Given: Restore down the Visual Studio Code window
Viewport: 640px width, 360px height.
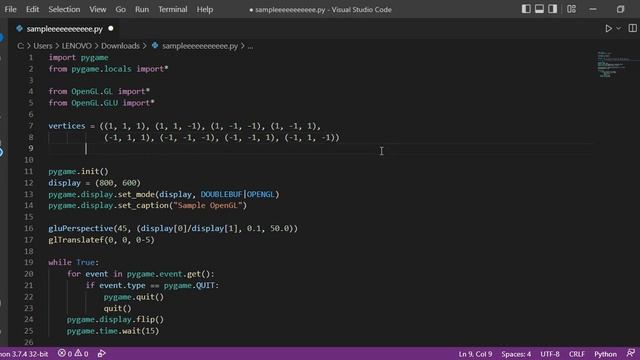Looking at the screenshot, I should [620, 9].
